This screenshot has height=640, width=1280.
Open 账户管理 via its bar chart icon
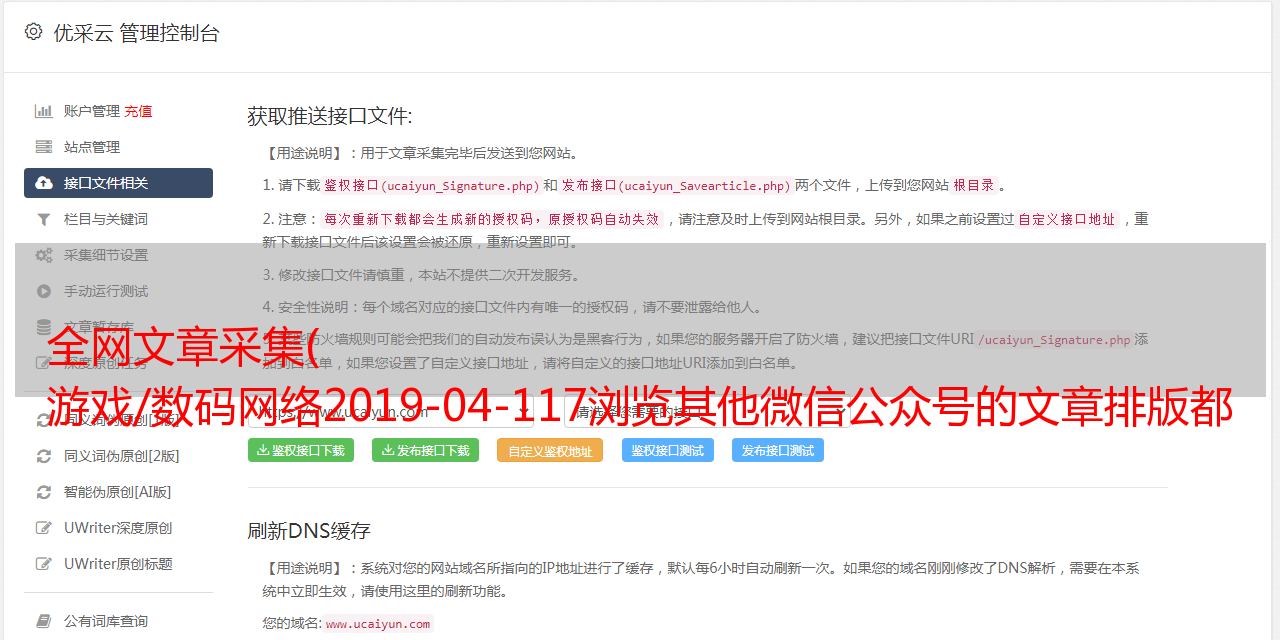[x=44, y=111]
